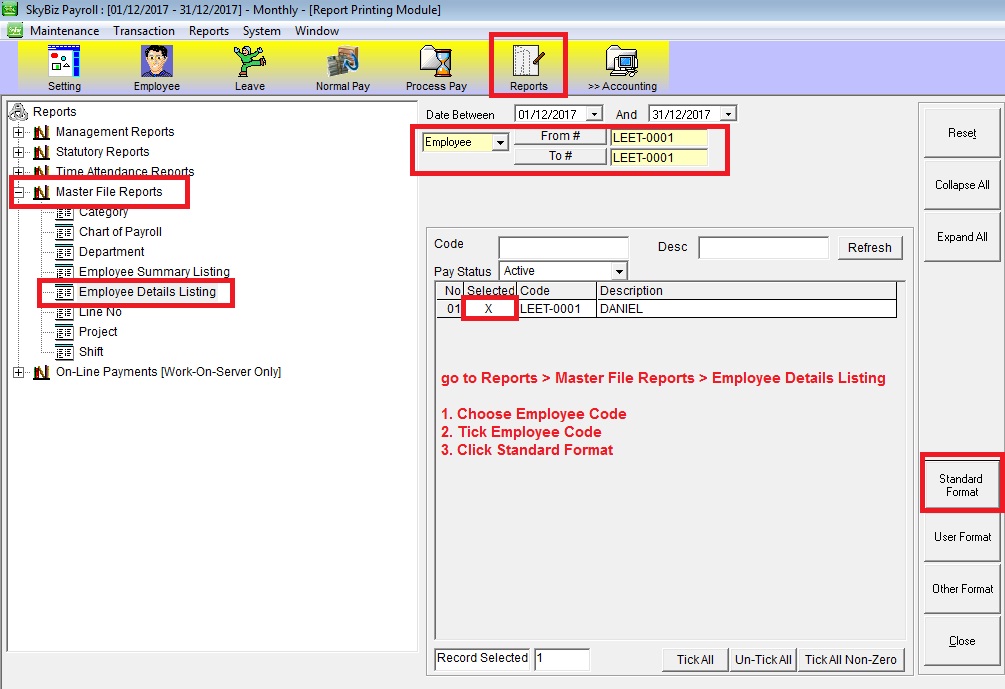Tick all records with Tick All
1005x689 pixels.
point(695,660)
